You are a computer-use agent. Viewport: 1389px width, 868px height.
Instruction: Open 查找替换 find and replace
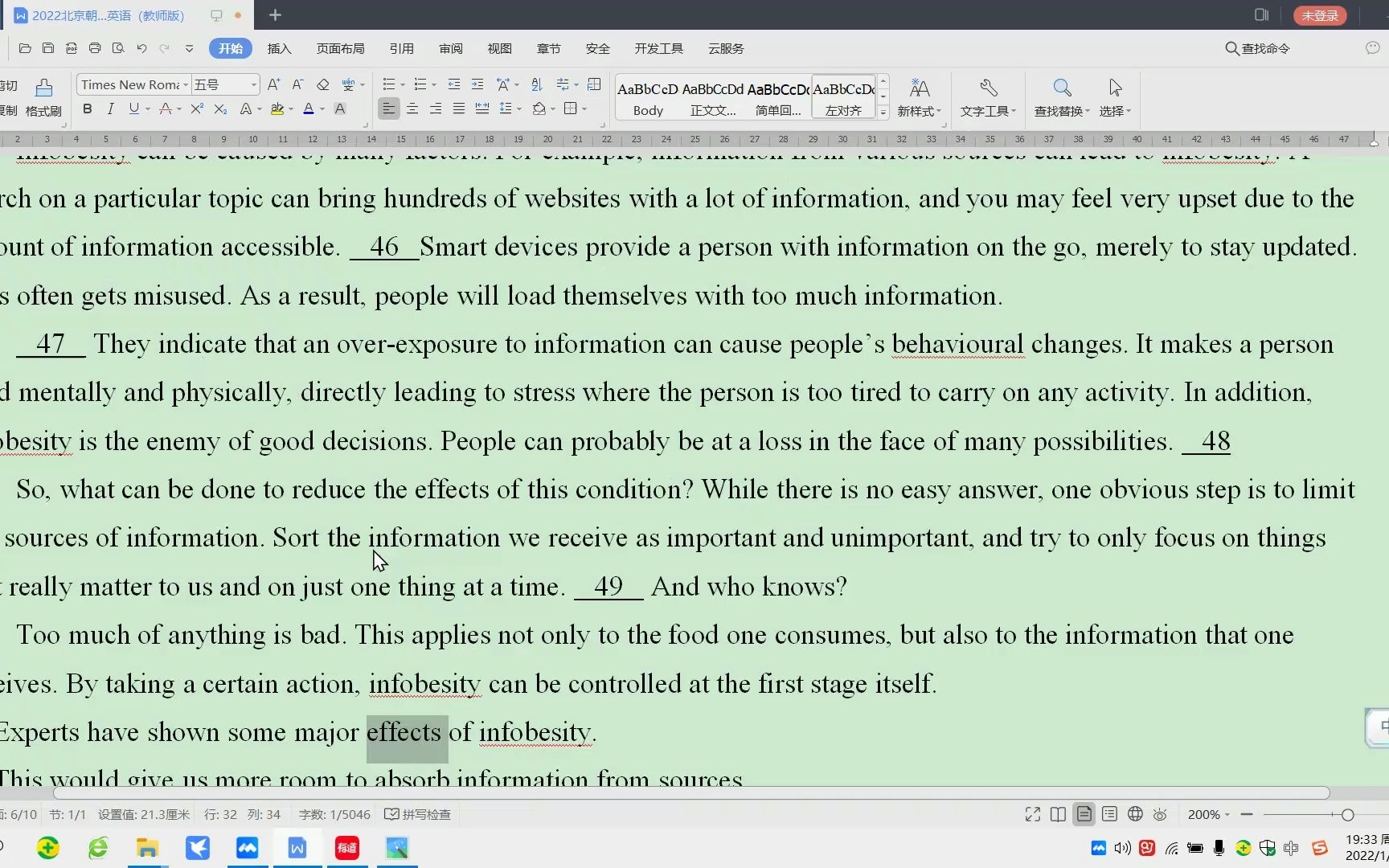(1062, 97)
